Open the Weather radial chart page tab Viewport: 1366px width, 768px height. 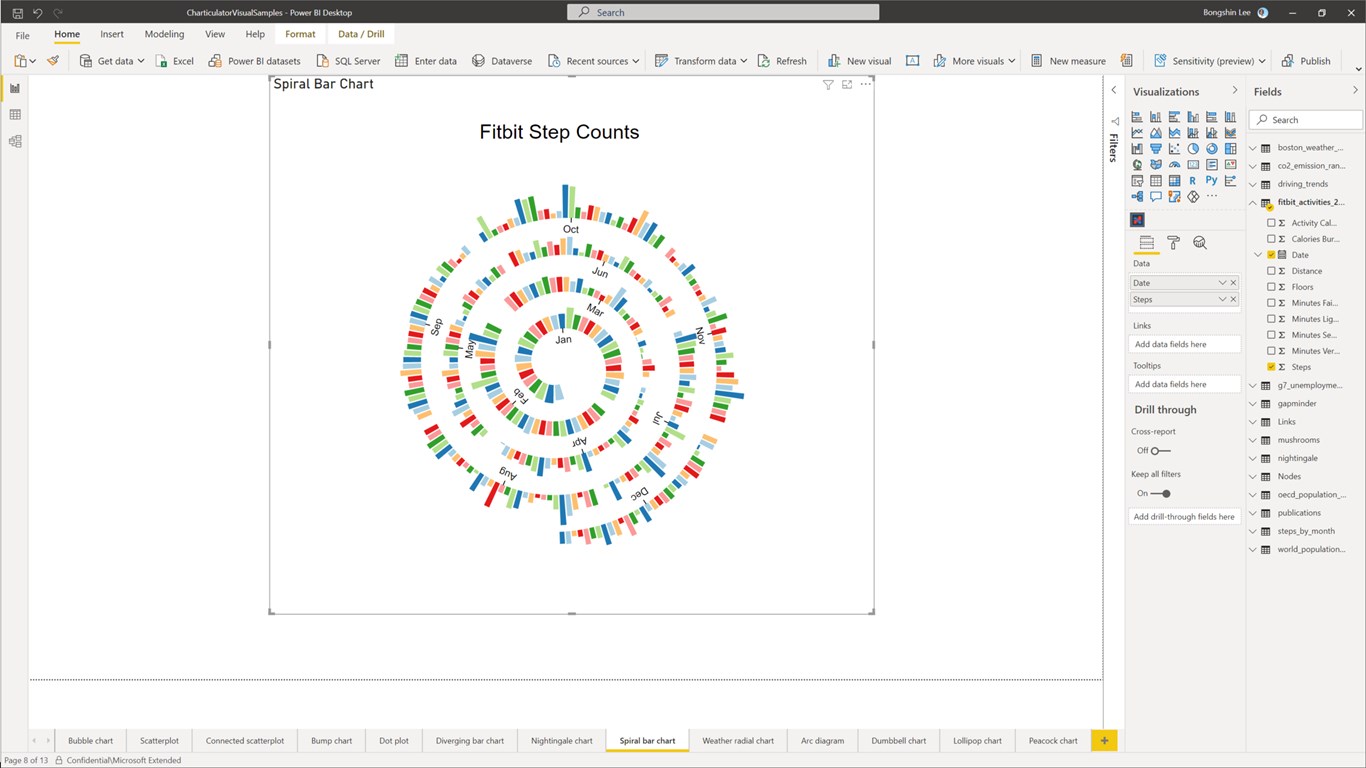point(738,740)
